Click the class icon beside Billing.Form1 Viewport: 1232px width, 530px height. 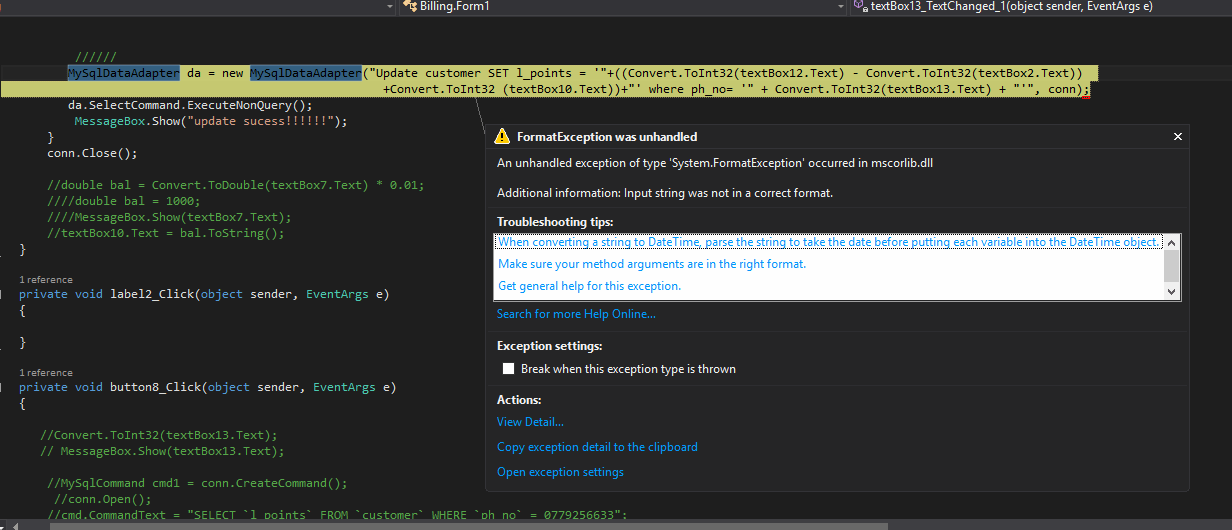(409, 6)
